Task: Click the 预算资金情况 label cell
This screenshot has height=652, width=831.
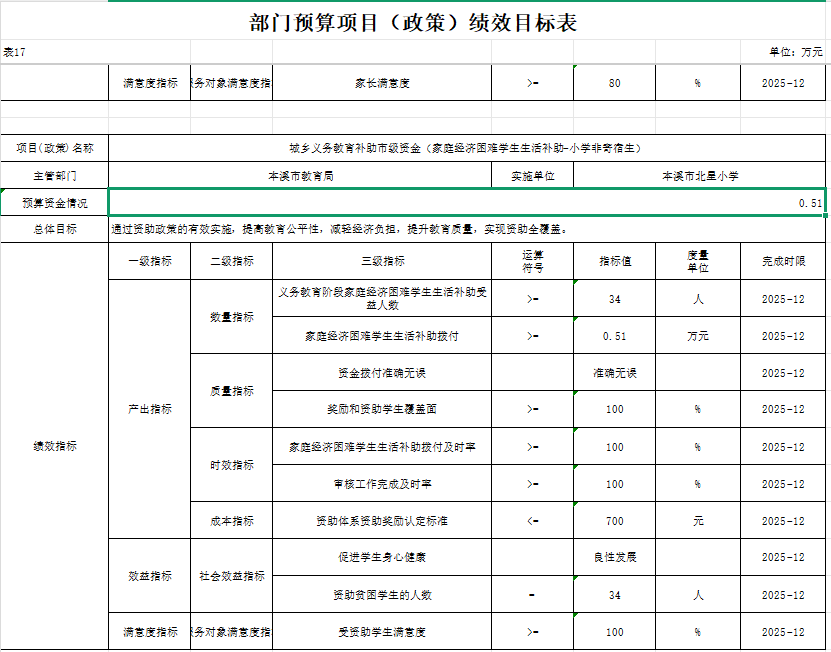Action: (x=55, y=202)
